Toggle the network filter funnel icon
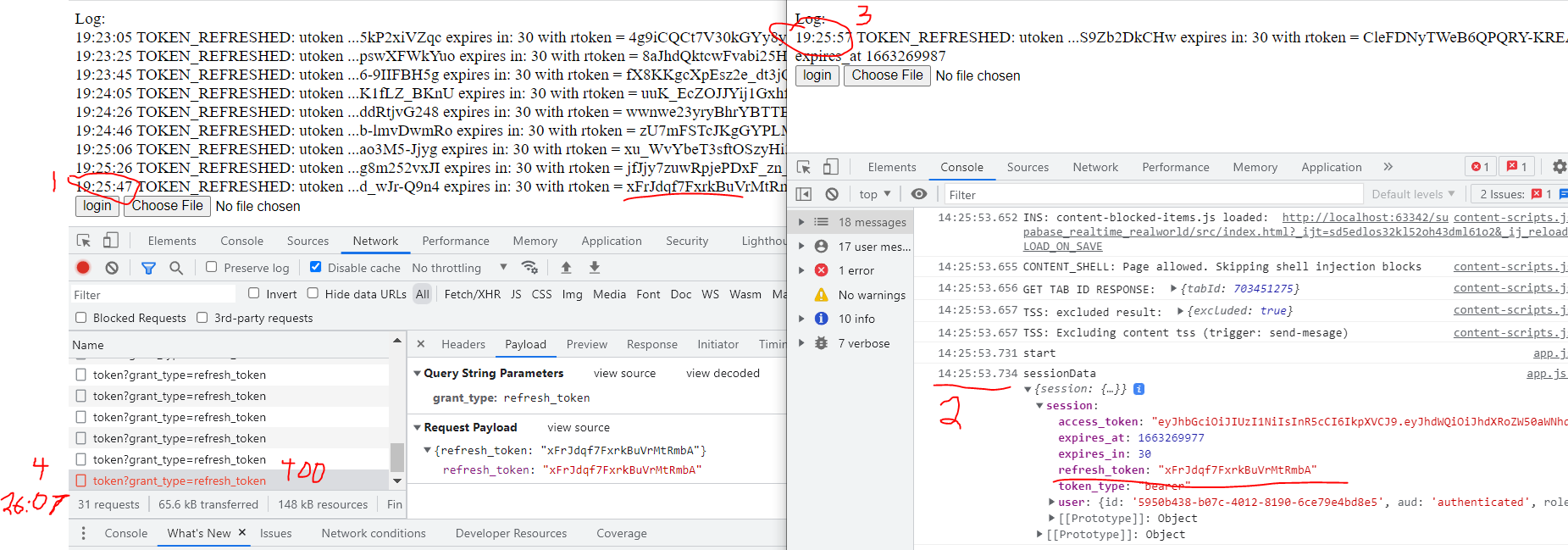Screen dimensions: 1568x550 point(148,268)
